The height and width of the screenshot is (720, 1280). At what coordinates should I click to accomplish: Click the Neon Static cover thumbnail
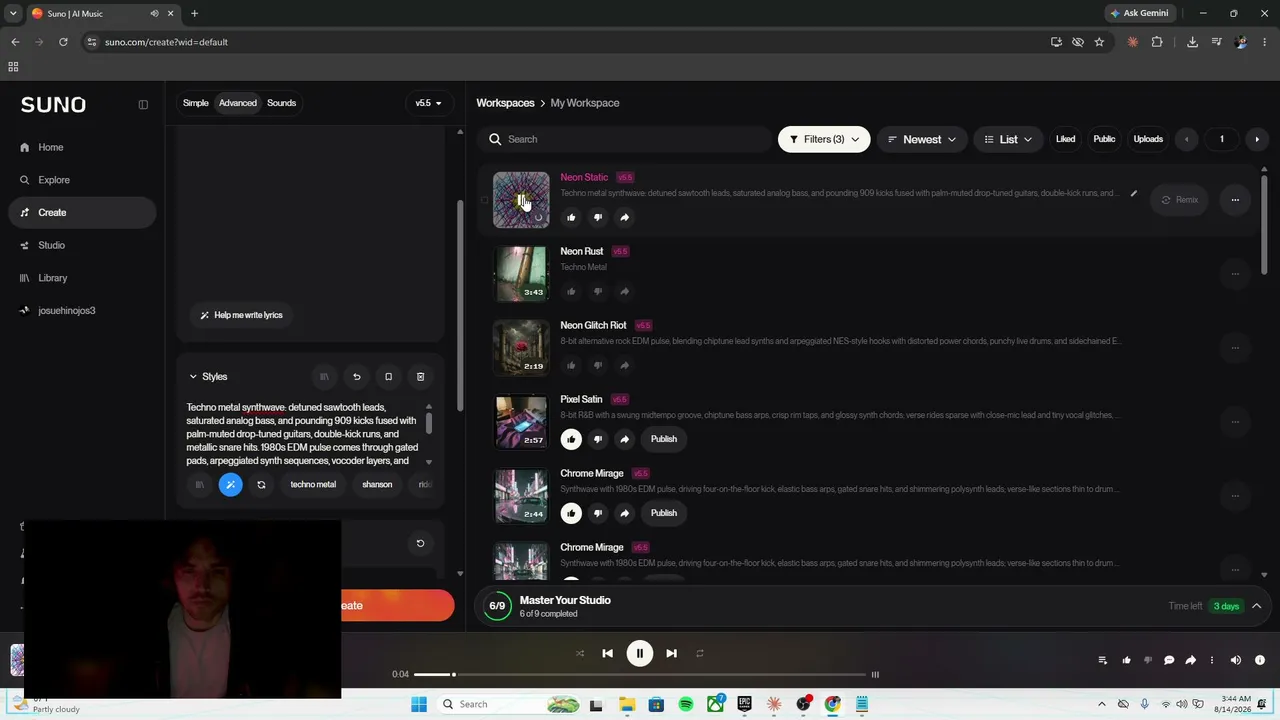521,200
